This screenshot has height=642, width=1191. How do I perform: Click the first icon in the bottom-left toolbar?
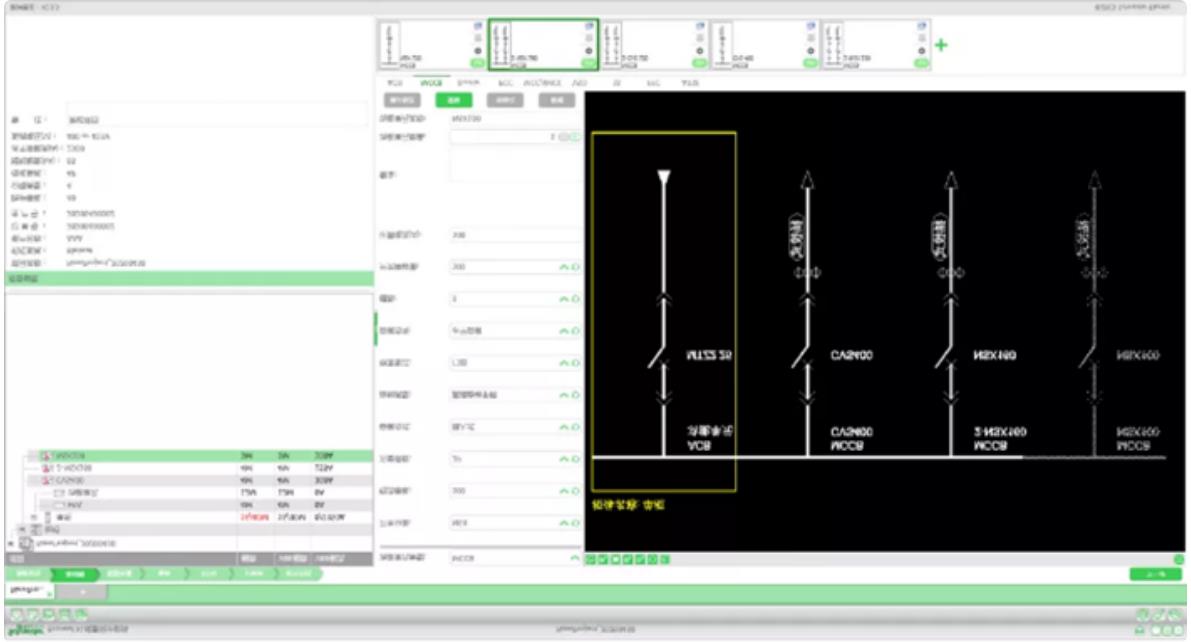click(17, 612)
